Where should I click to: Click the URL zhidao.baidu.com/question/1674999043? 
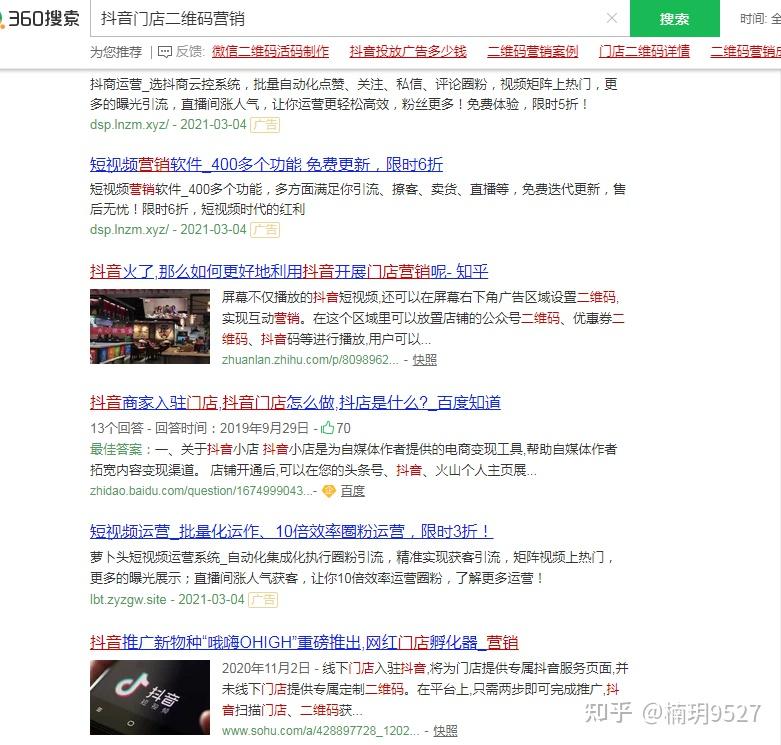(201, 491)
